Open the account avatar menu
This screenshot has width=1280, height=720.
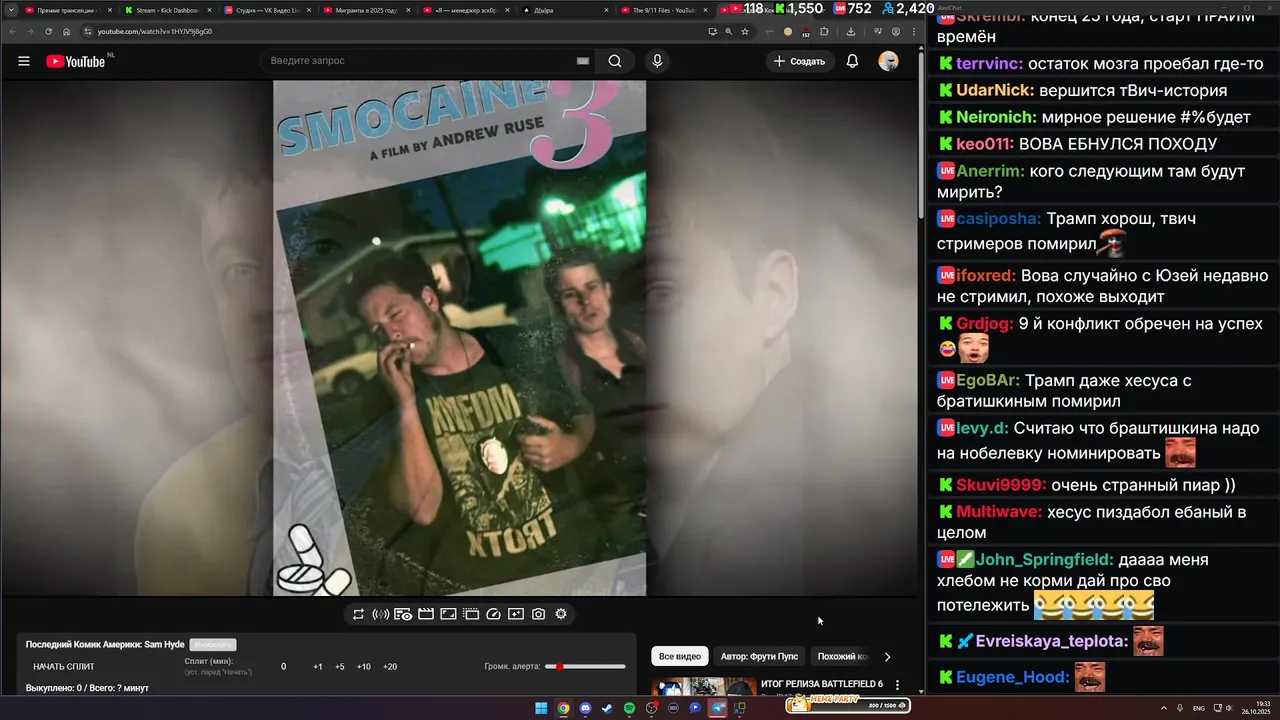(x=888, y=61)
